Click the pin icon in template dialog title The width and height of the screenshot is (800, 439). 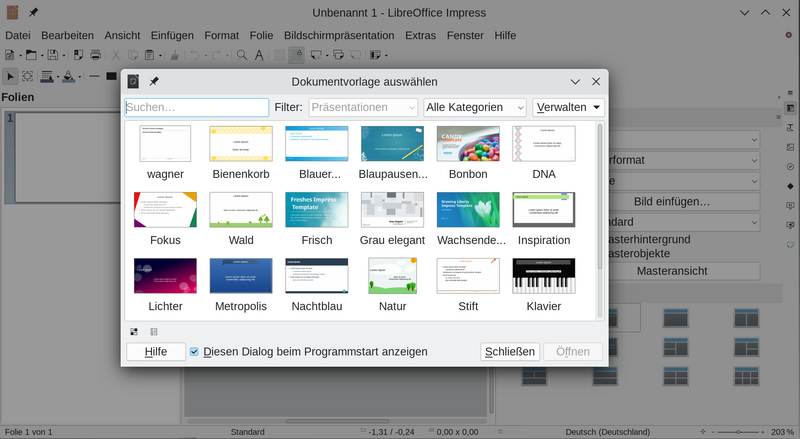coord(154,82)
